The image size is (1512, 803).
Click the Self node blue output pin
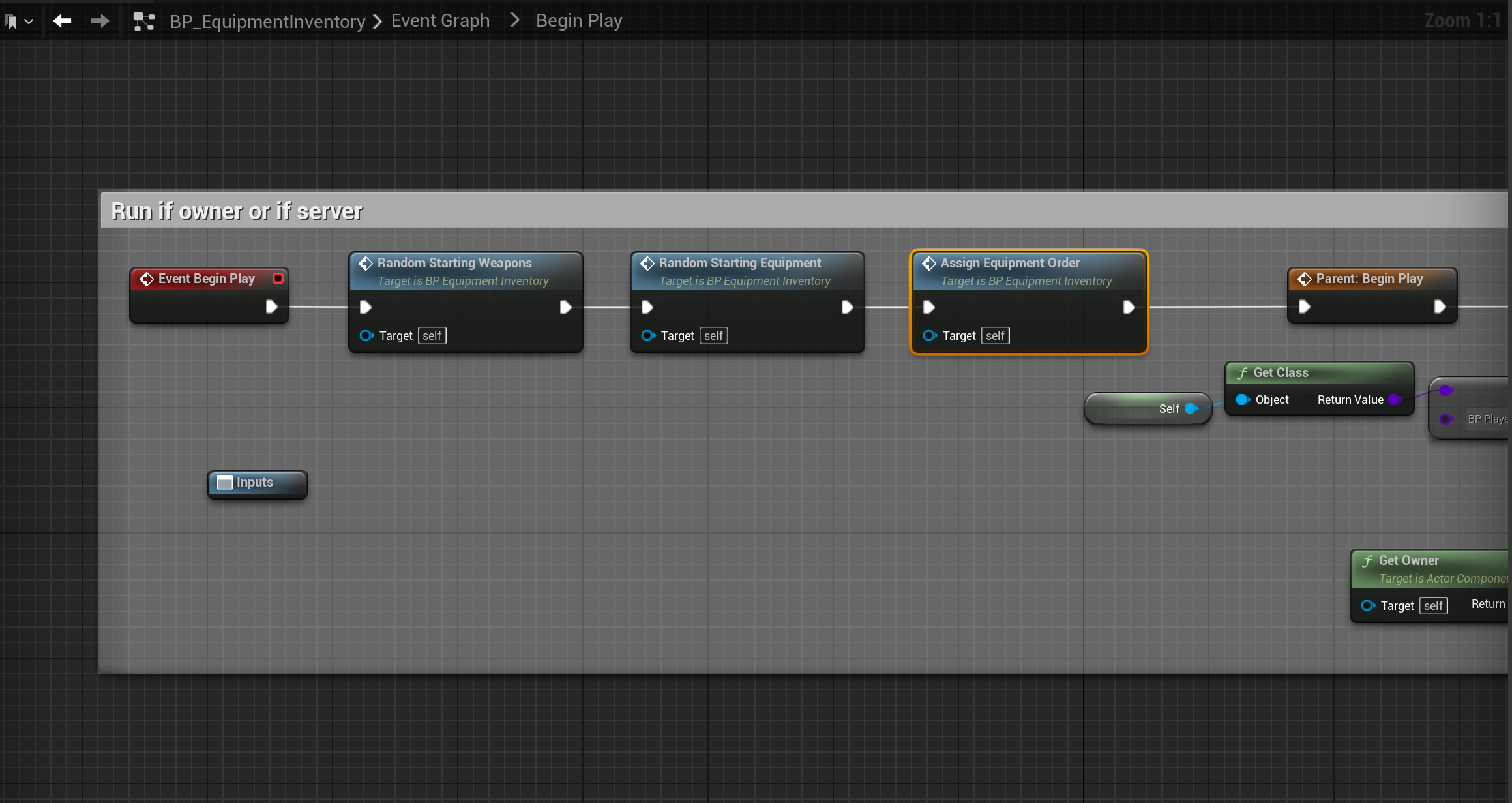(1191, 408)
